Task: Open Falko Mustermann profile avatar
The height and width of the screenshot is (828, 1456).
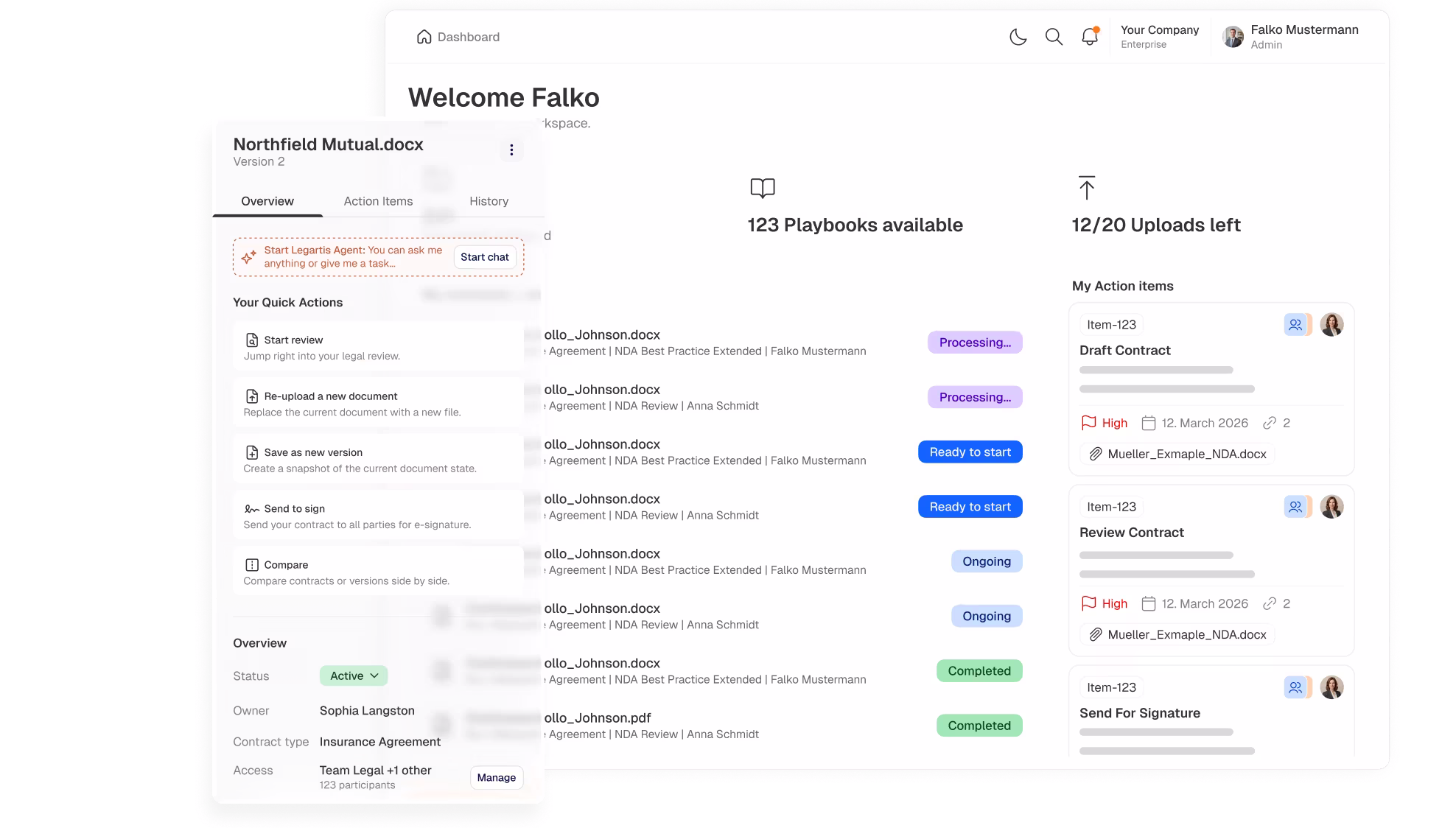Action: (x=1233, y=37)
